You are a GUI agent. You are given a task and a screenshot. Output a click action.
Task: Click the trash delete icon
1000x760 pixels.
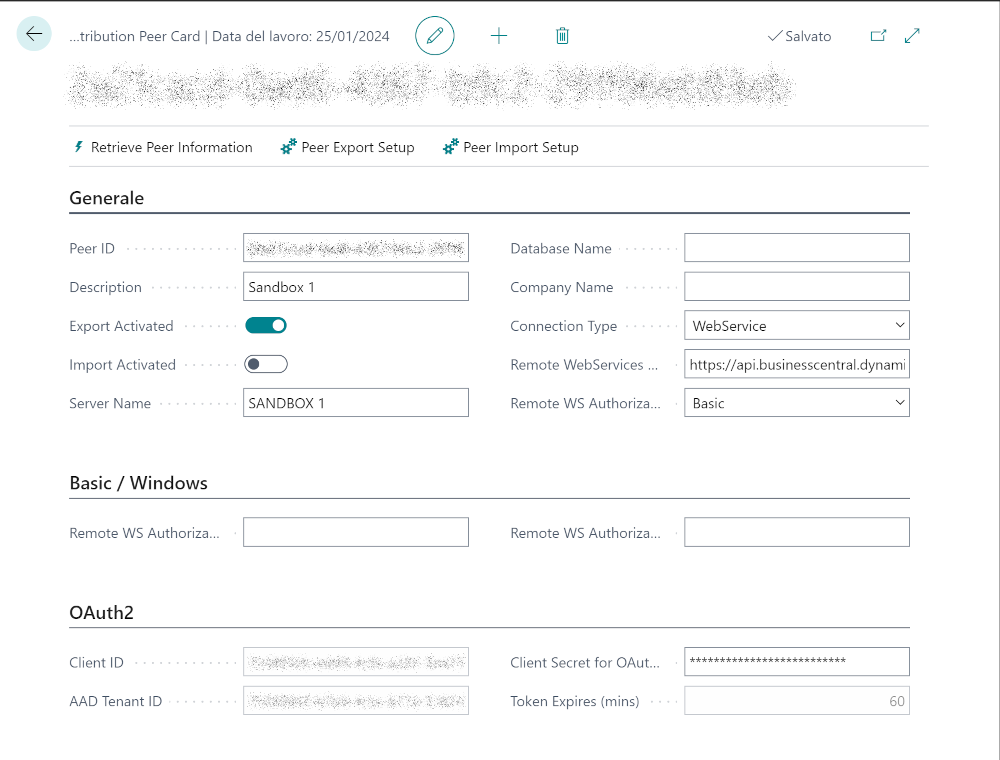pos(562,36)
